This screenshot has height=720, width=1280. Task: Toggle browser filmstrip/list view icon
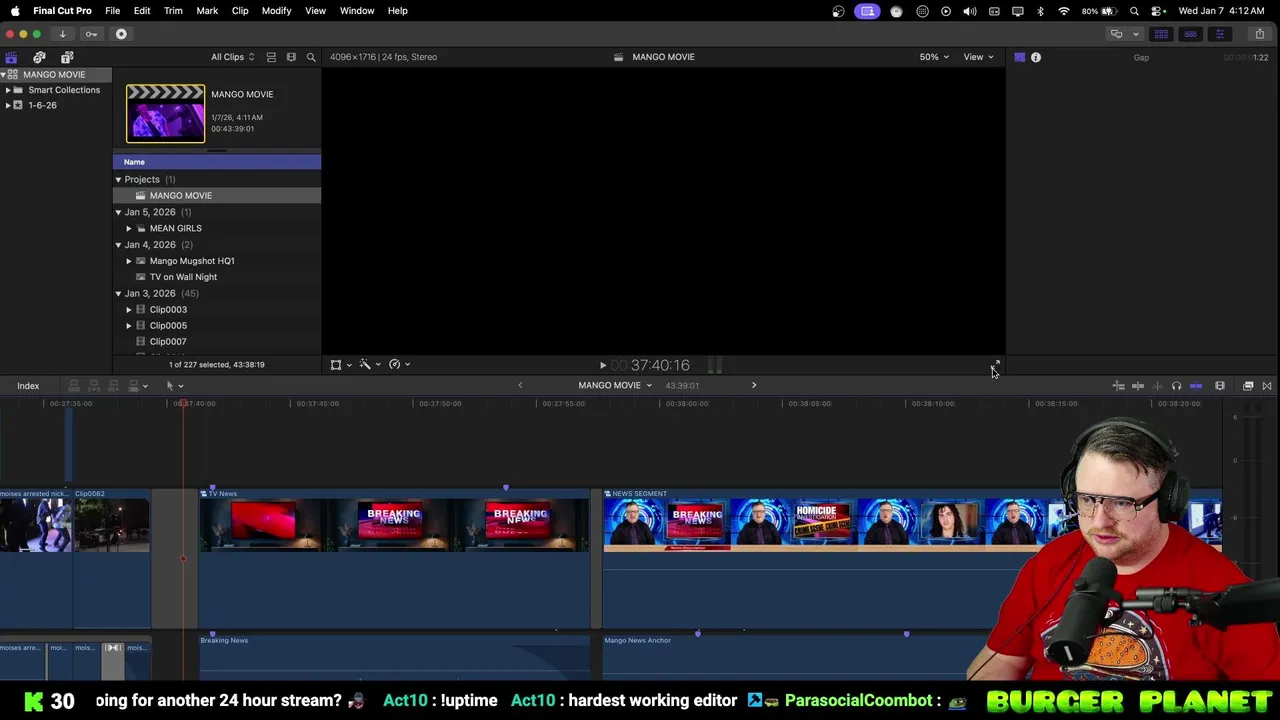coord(271,57)
